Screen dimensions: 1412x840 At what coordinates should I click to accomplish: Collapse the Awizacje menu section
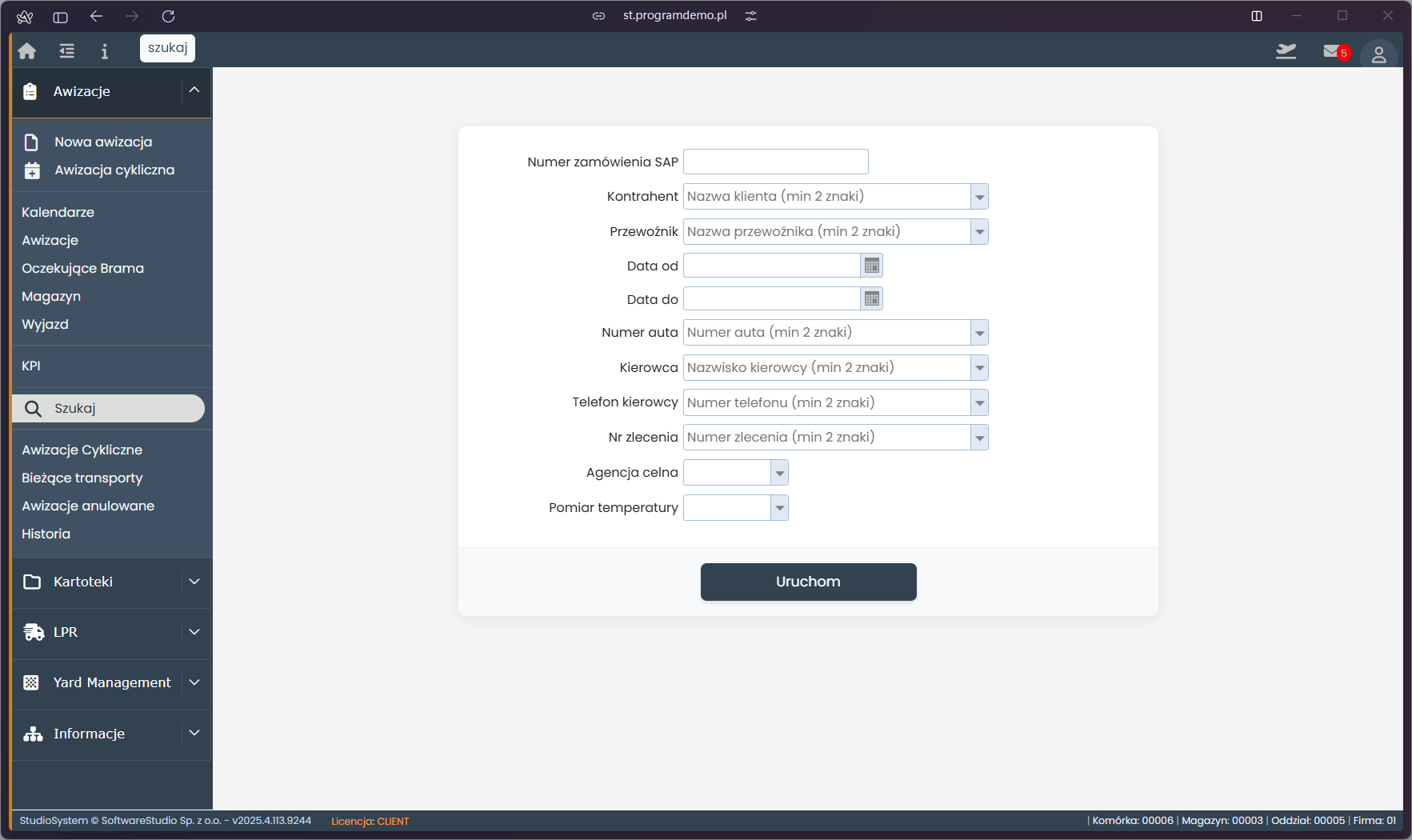pyautogui.click(x=194, y=90)
